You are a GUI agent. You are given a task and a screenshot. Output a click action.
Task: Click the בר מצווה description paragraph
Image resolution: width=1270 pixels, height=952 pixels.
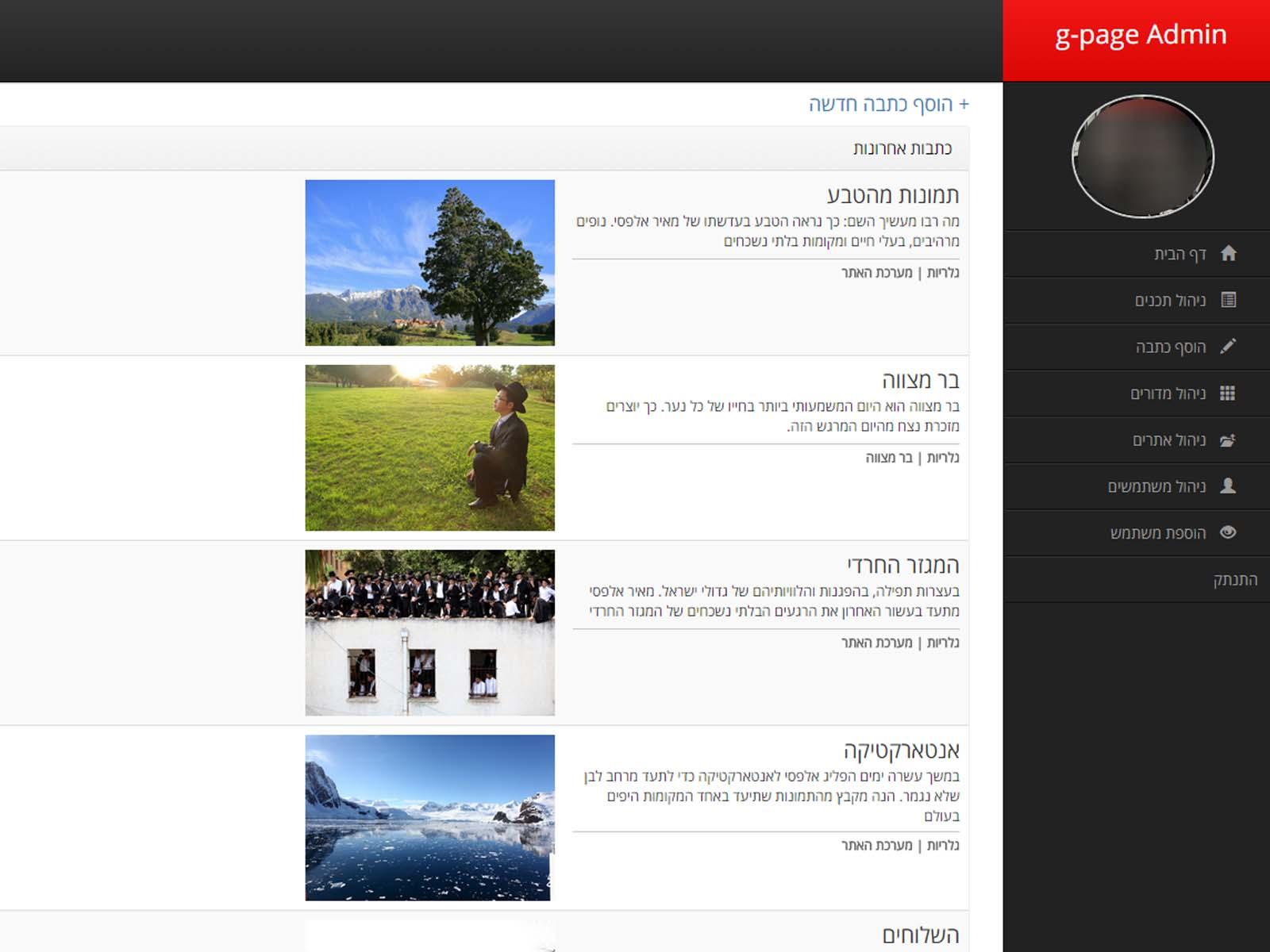(x=783, y=416)
